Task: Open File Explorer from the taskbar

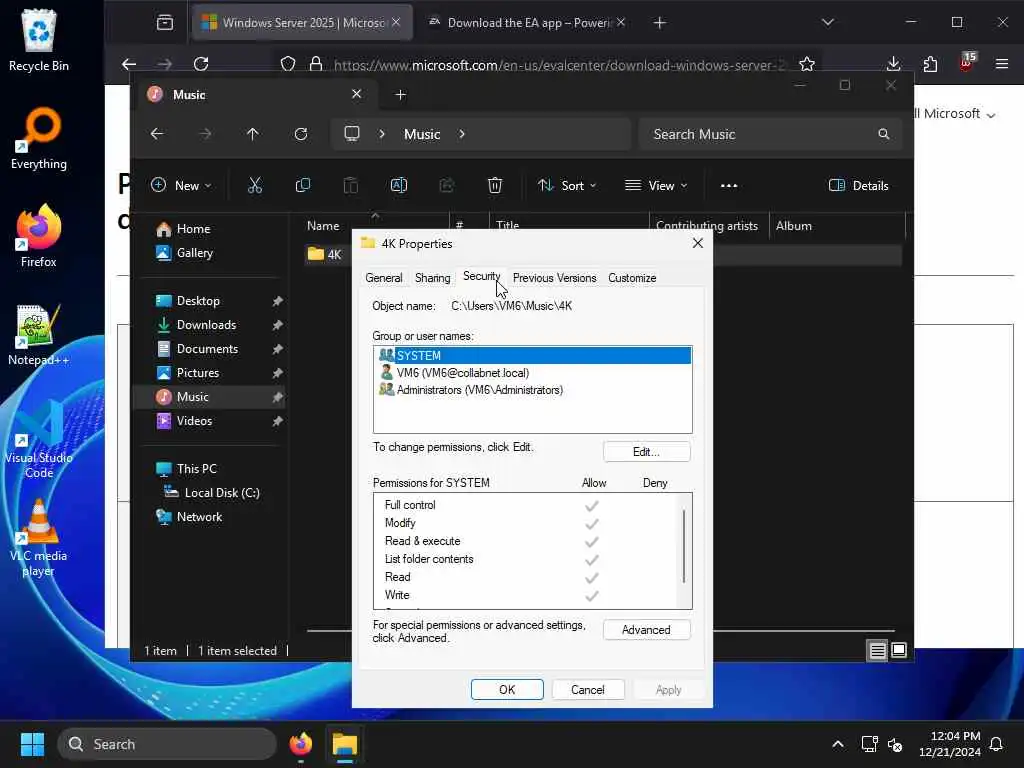Action: (345, 744)
